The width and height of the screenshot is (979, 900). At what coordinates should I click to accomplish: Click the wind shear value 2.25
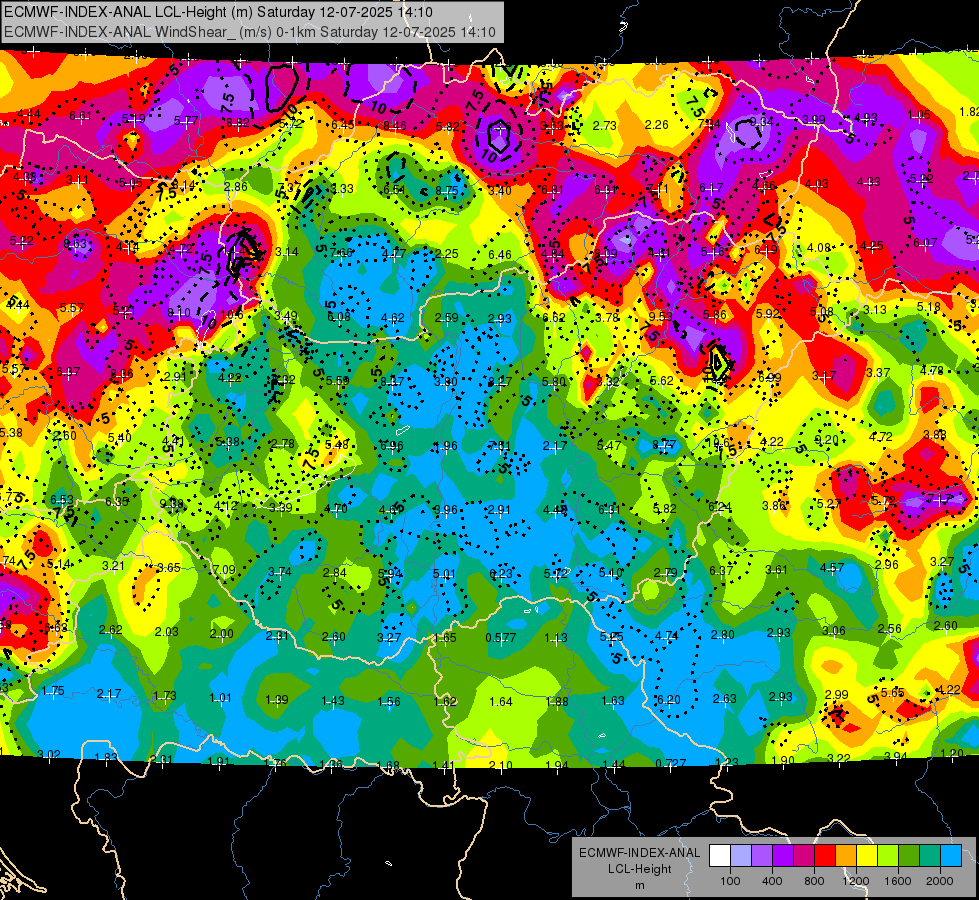click(x=447, y=254)
